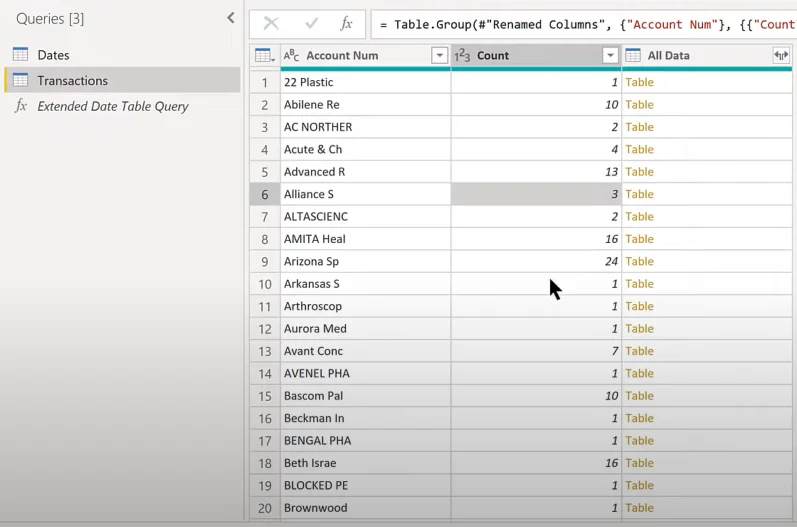
Task: Open Extended Date Table Query function
Action: [122, 106]
